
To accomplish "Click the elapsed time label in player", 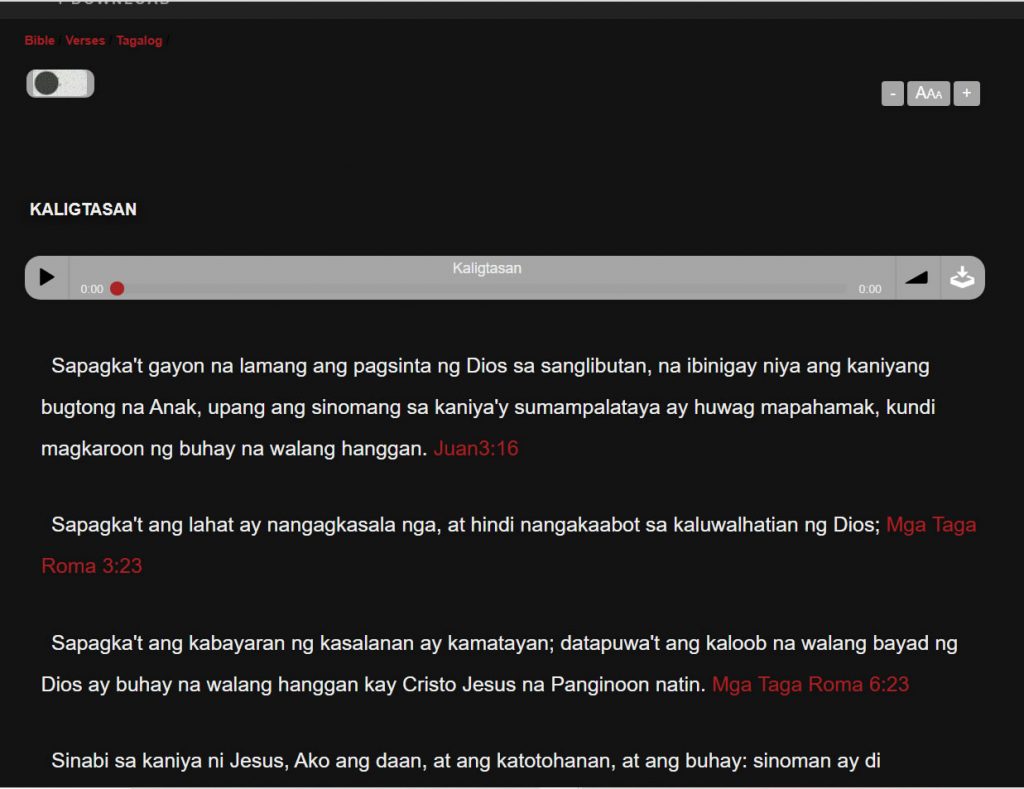I will pos(92,290).
